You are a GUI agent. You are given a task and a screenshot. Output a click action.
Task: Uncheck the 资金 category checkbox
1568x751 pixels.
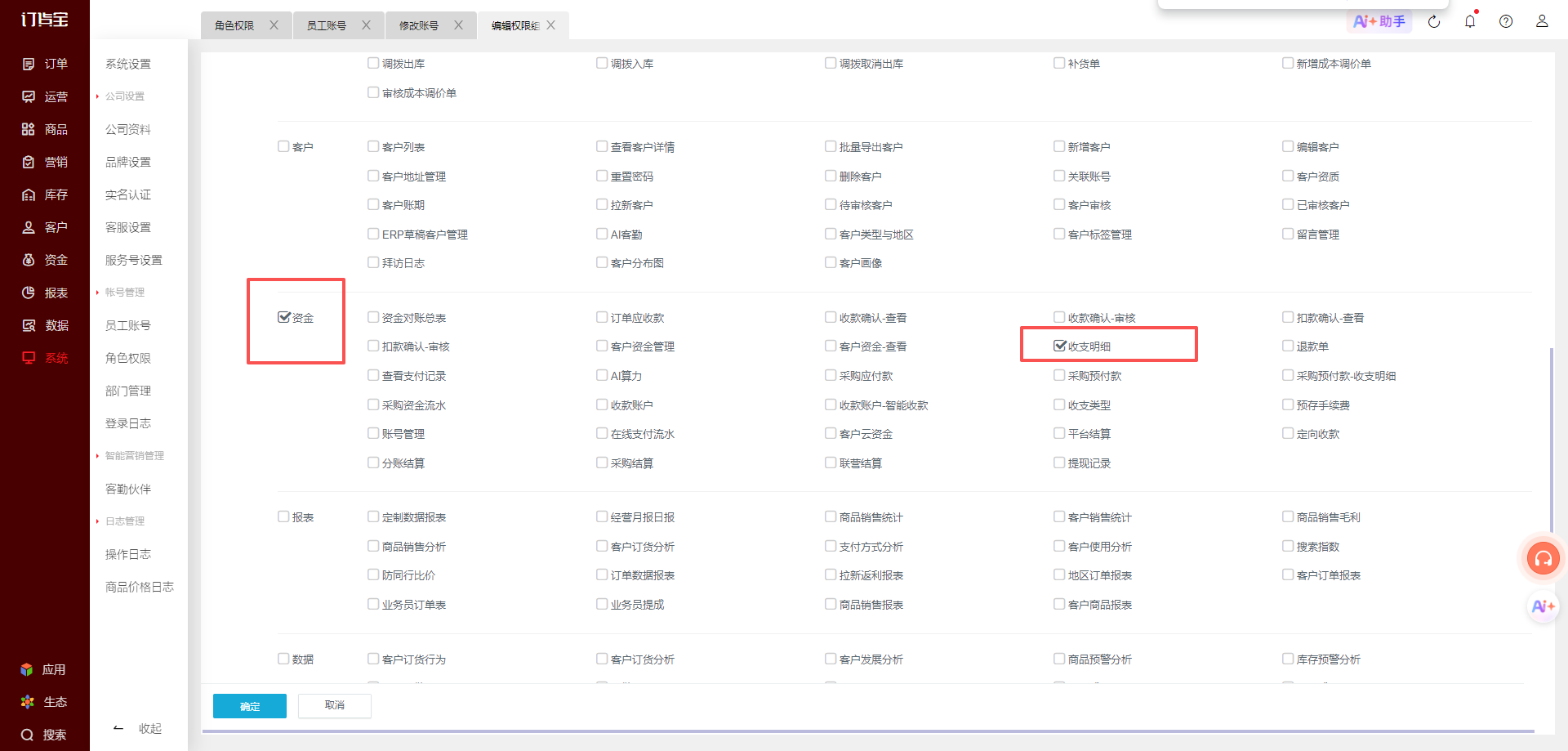pos(283,318)
